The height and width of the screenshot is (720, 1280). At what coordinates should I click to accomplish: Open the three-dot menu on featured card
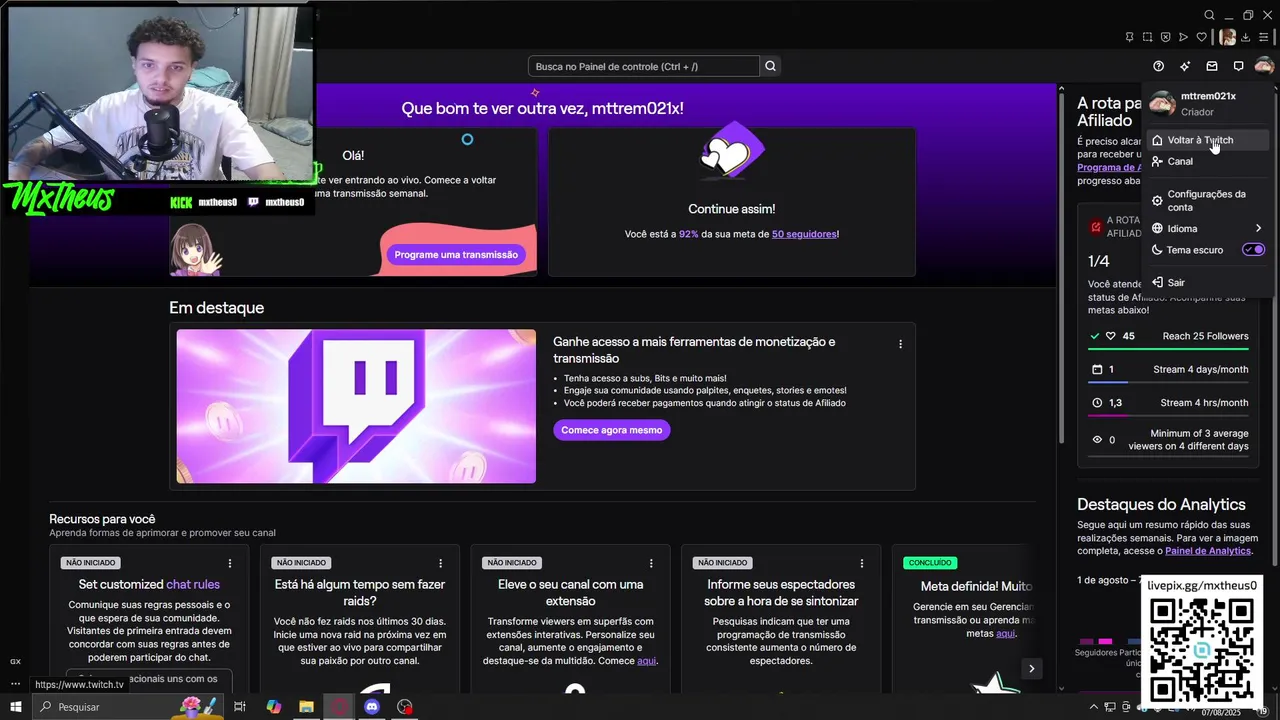pyautogui.click(x=900, y=344)
